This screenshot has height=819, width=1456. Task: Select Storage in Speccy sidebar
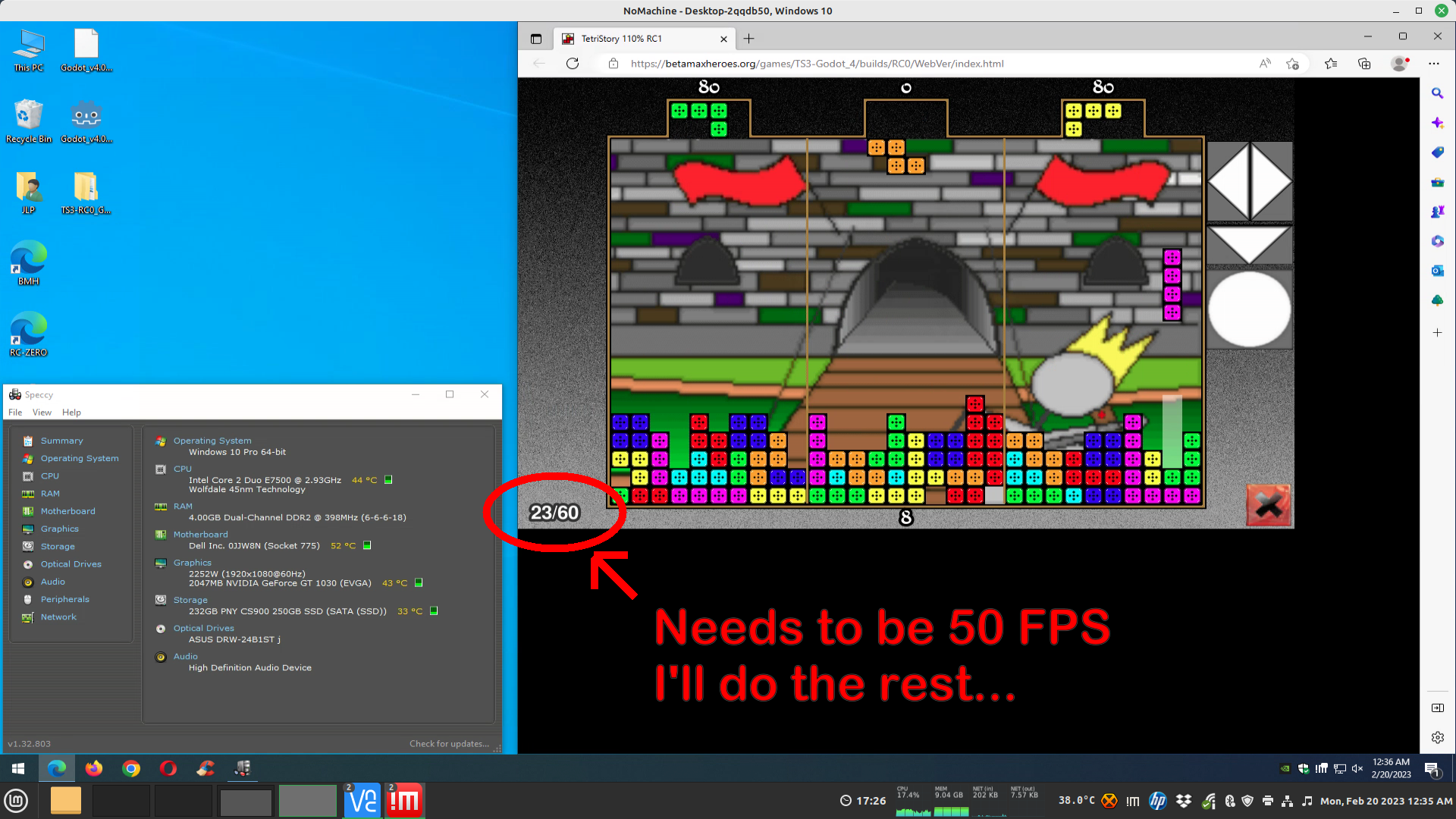[58, 546]
